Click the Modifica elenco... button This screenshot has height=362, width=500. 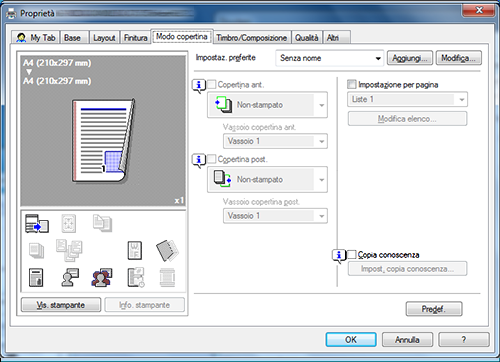[x=407, y=119]
